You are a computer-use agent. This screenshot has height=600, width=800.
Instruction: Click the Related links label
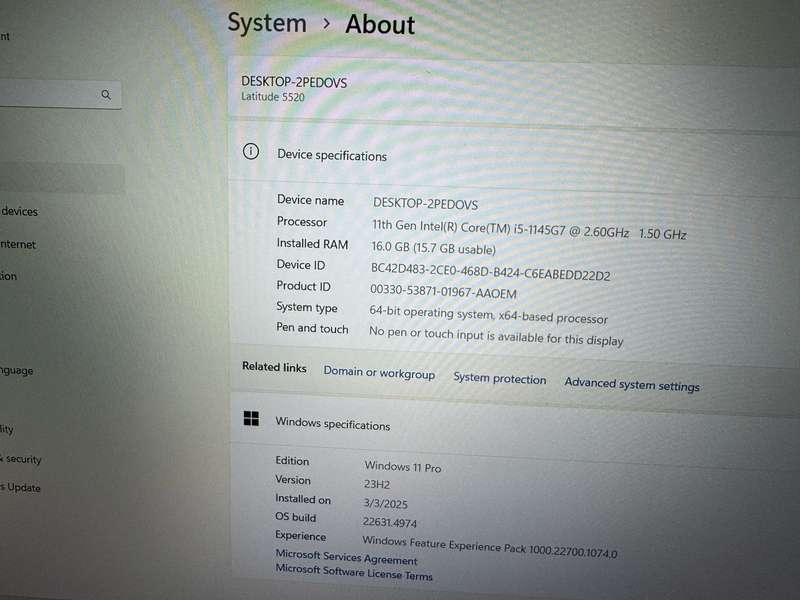point(274,367)
